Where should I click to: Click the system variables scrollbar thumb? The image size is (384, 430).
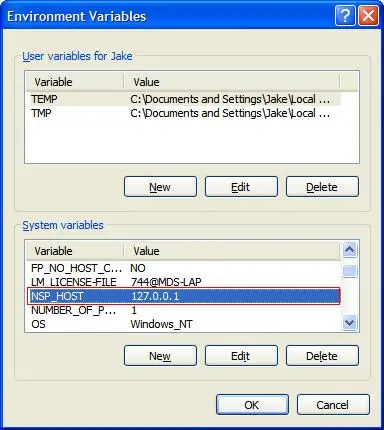[349, 270]
